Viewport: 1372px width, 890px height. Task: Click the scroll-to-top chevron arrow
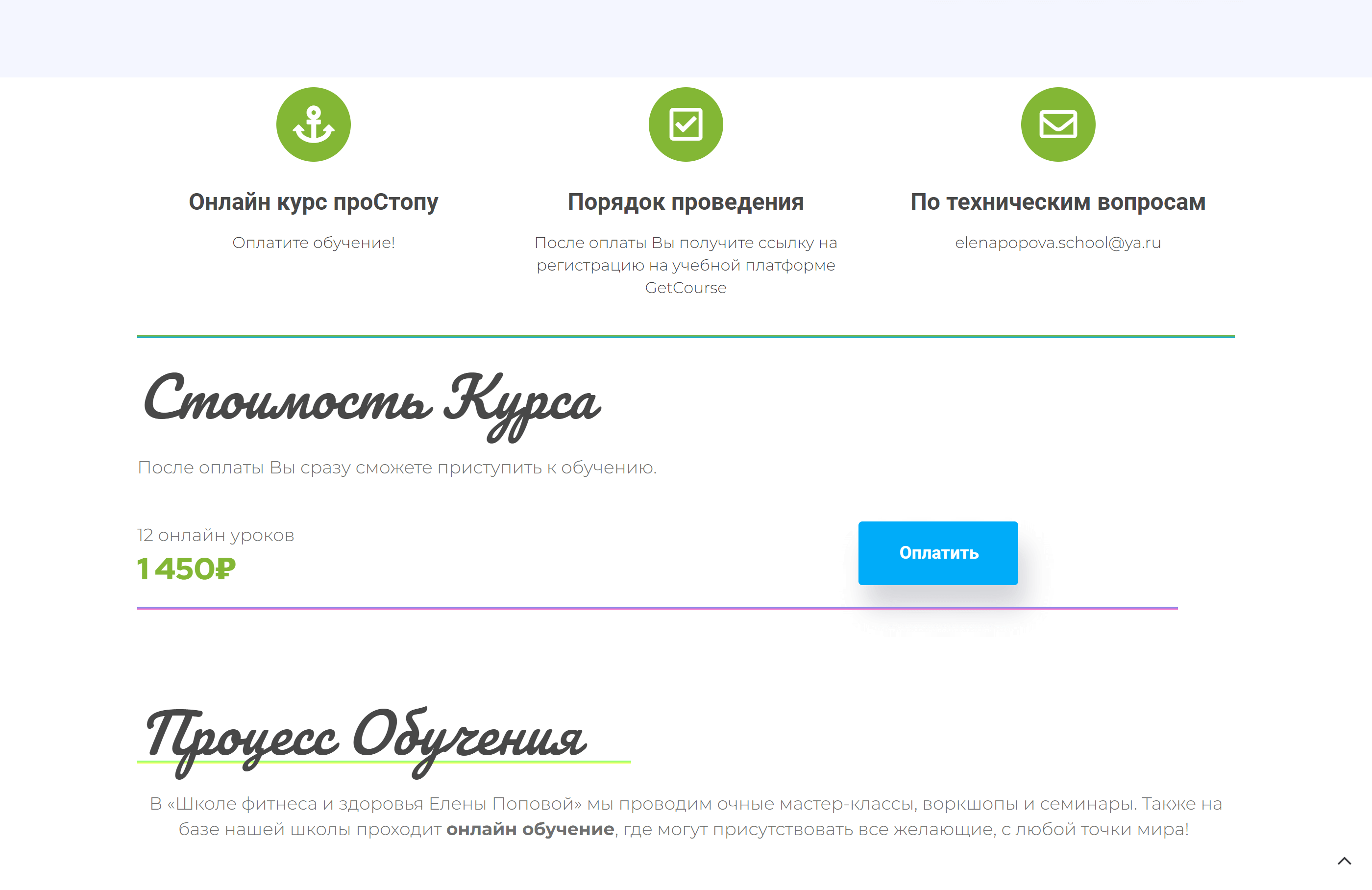pyautogui.click(x=1345, y=861)
